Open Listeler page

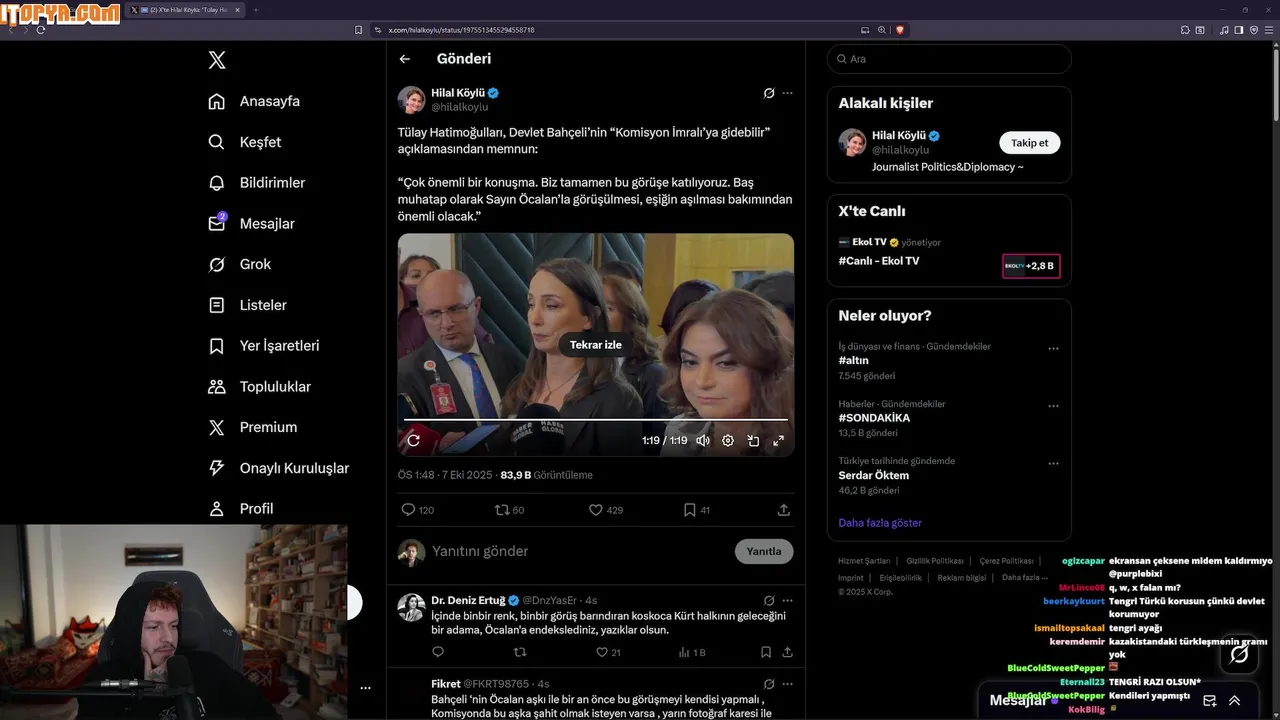coord(247,305)
